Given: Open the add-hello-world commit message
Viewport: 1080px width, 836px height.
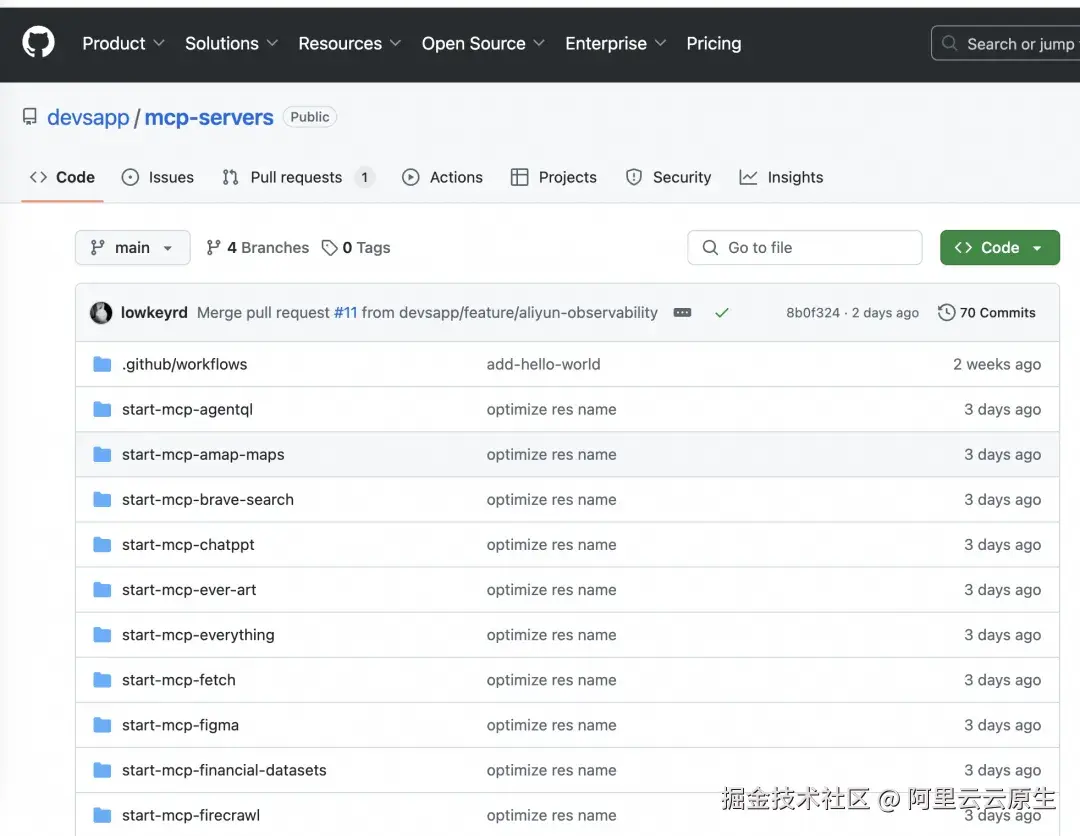Looking at the screenshot, I should pos(543,364).
